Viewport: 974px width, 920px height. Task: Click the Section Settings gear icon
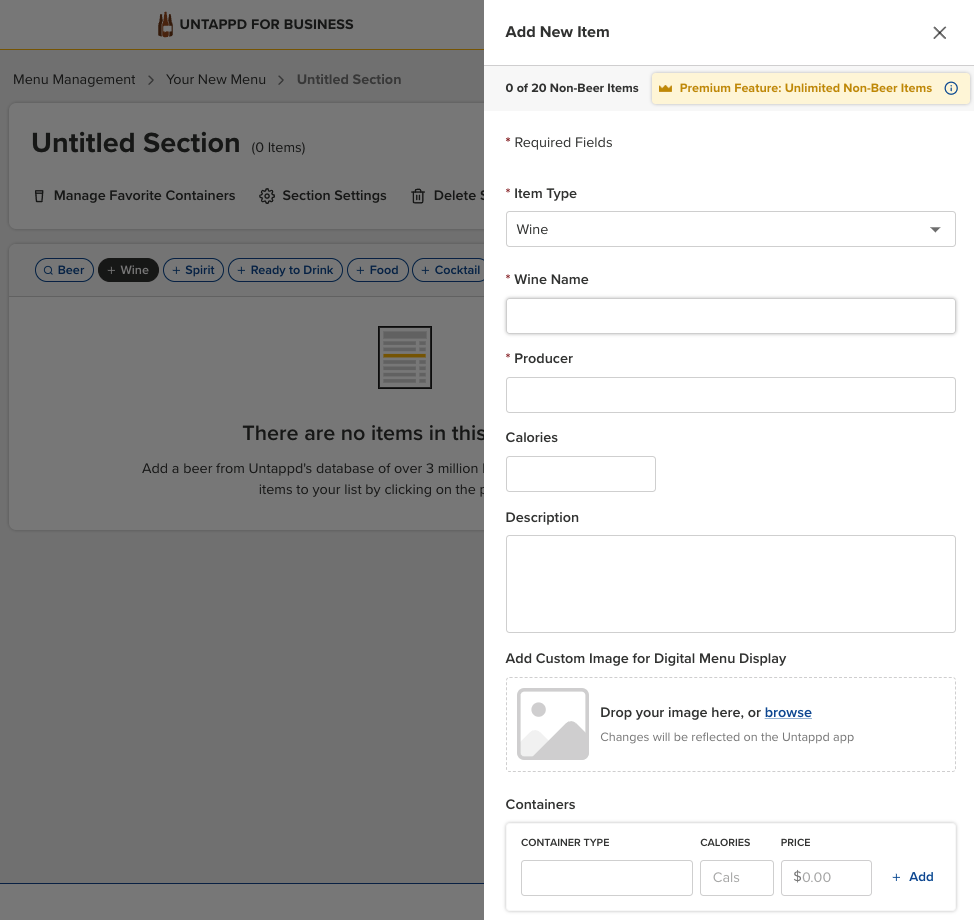267,196
